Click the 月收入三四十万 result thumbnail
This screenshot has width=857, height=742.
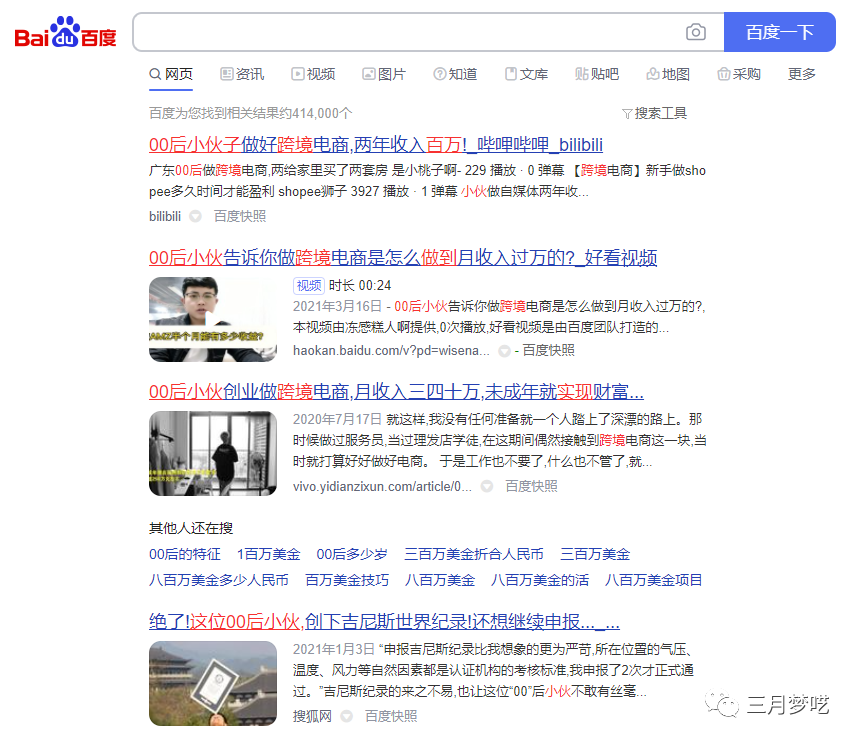tap(213, 454)
